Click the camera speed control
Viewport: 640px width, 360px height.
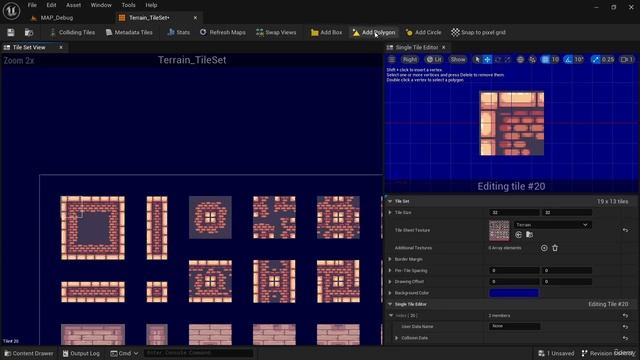tap(627, 60)
